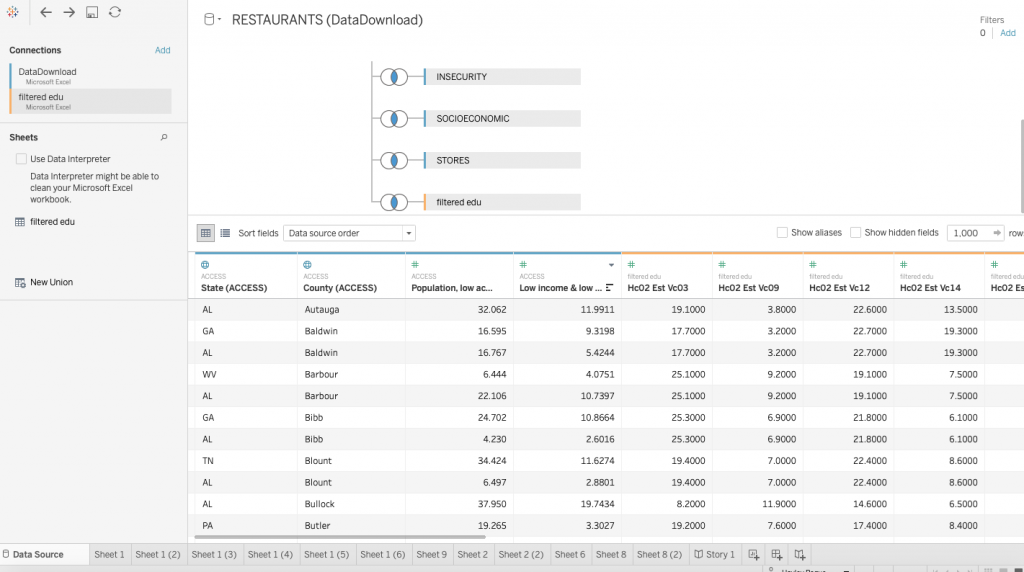Switch to the Sheet 9 tab

[431, 554]
